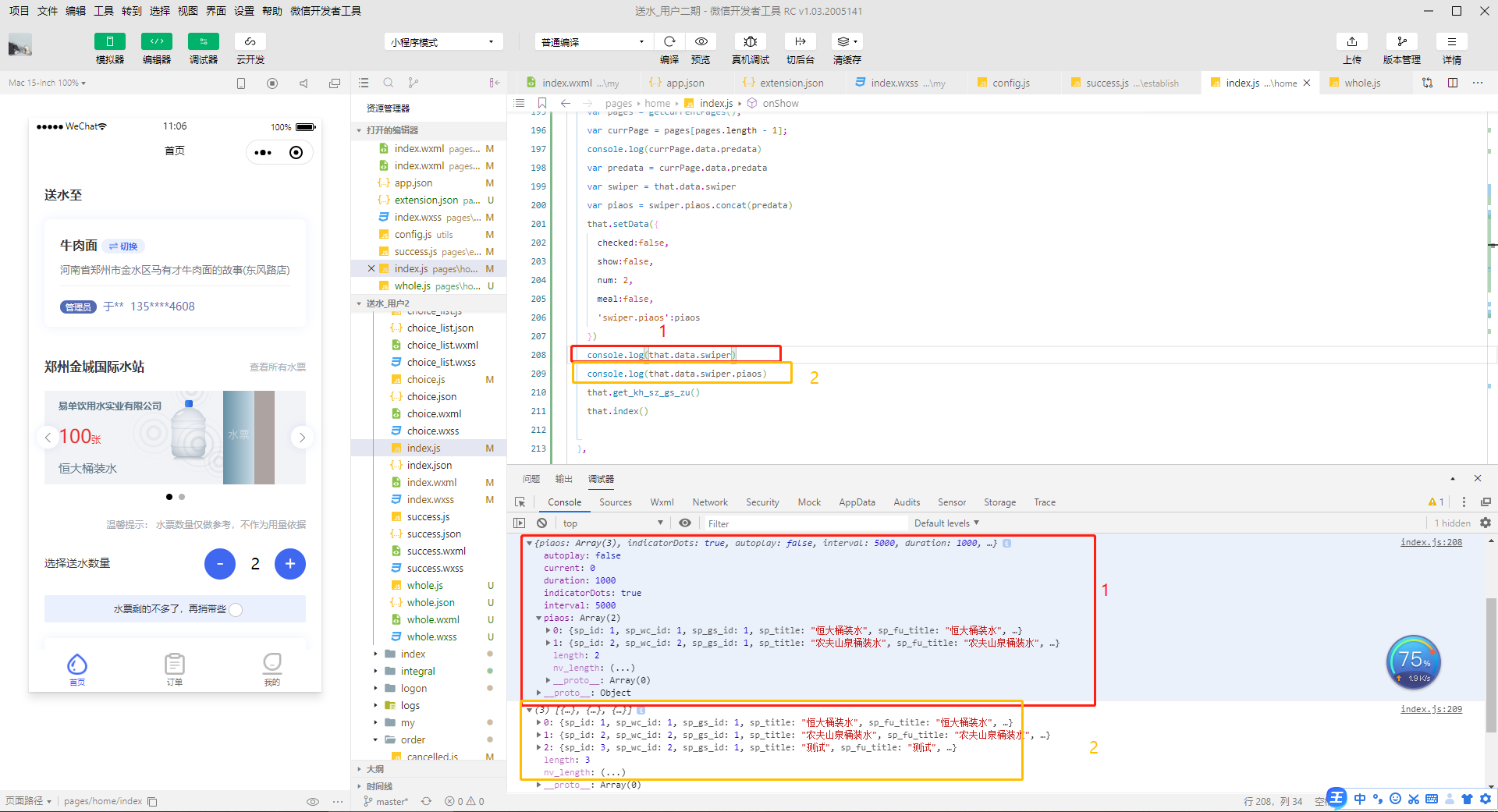This screenshot has height=812, width=1498.
Task: Split the editor view
Action: point(1453,83)
